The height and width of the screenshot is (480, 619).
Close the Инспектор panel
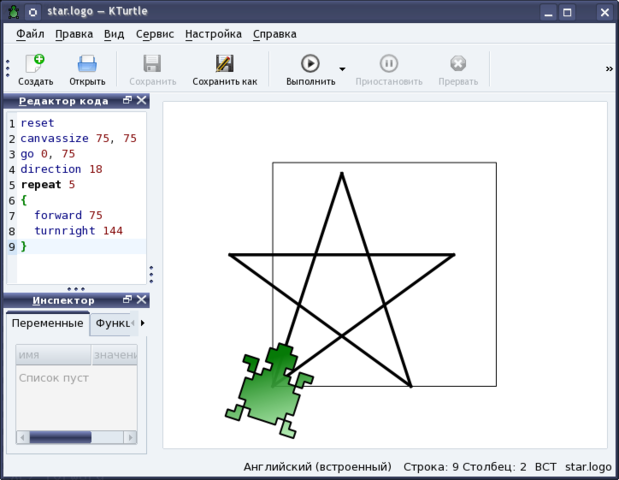coord(141,300)
